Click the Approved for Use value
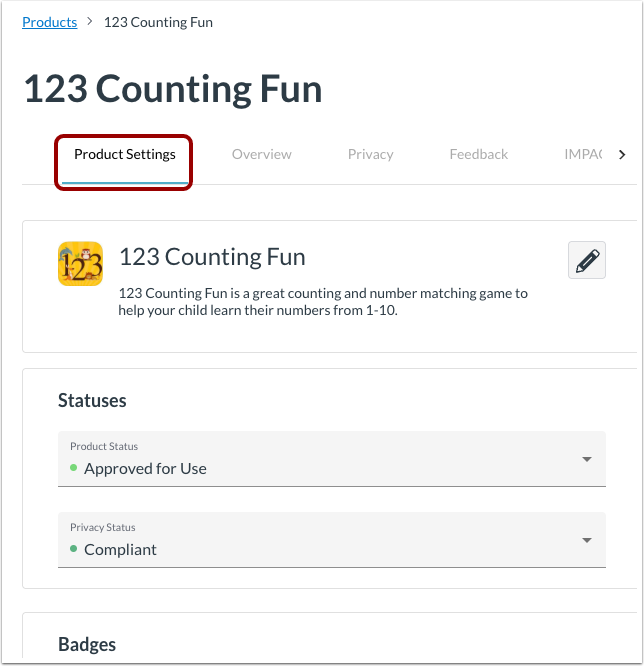 145,468
